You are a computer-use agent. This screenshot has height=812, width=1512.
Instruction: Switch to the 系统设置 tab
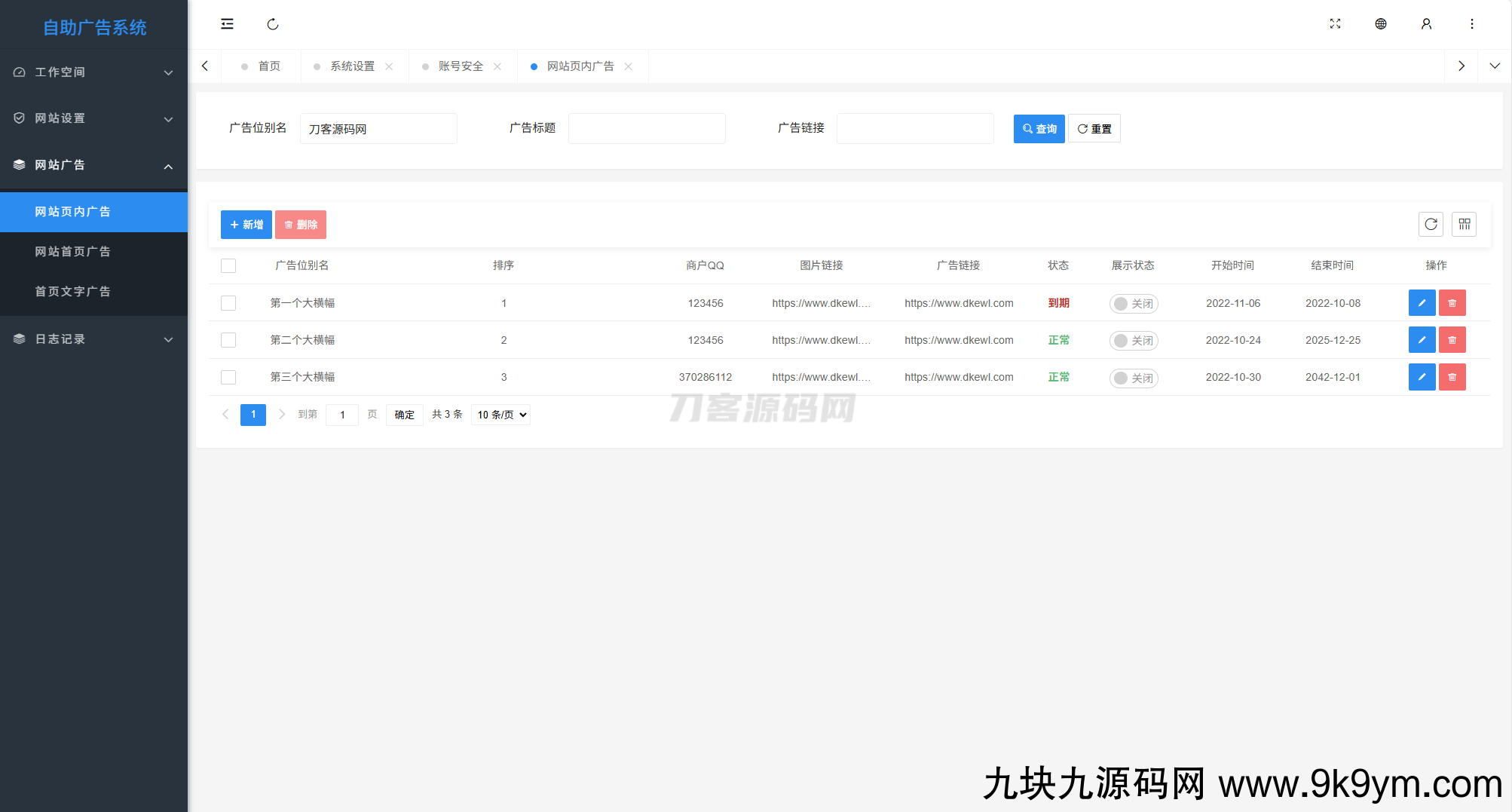coord(352,66)
